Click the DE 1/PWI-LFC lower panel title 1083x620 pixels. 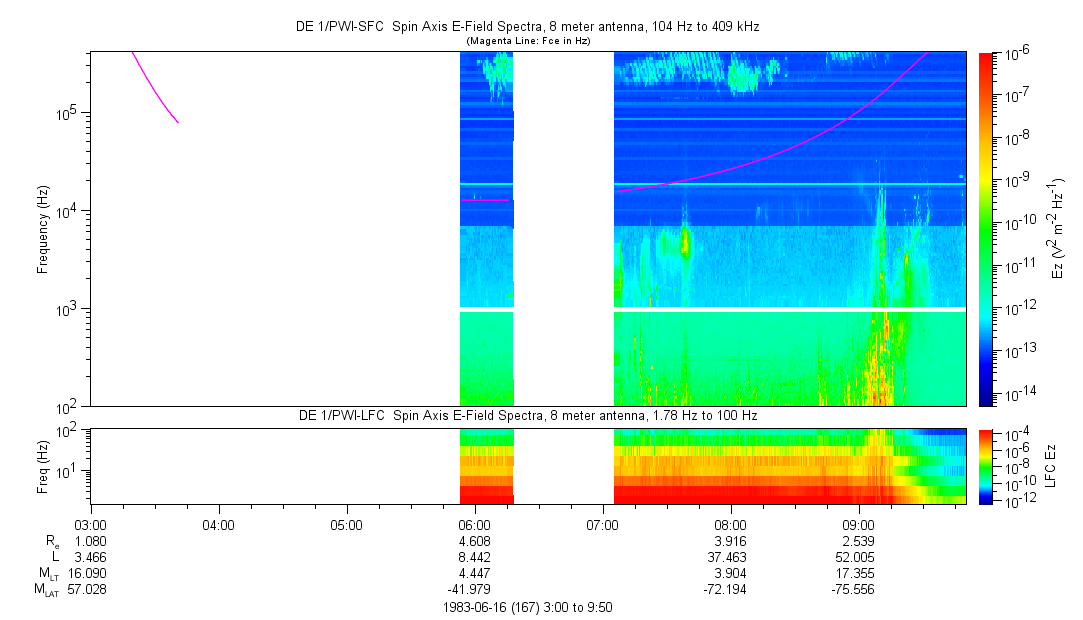[529, 415]
